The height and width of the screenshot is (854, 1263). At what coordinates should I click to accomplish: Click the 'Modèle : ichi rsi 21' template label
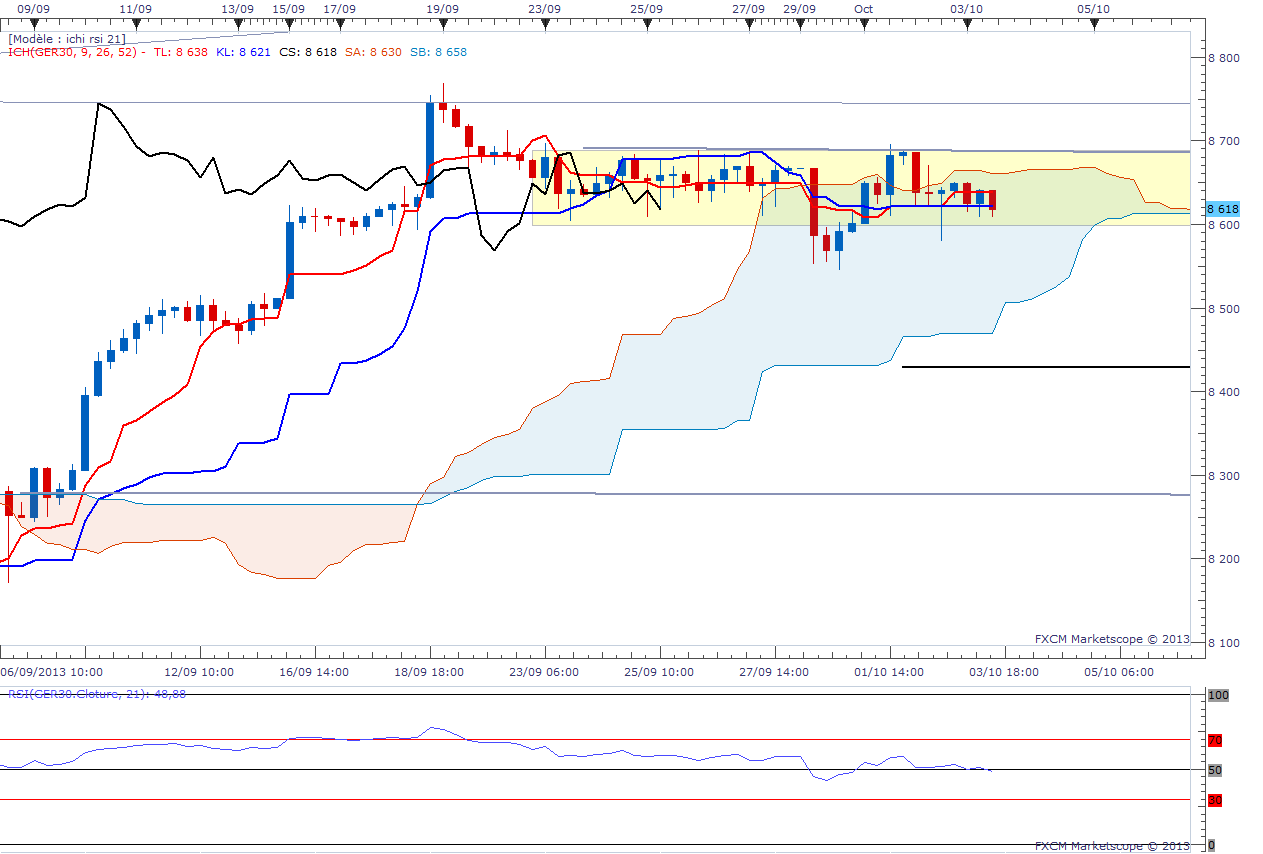[67, 39]
